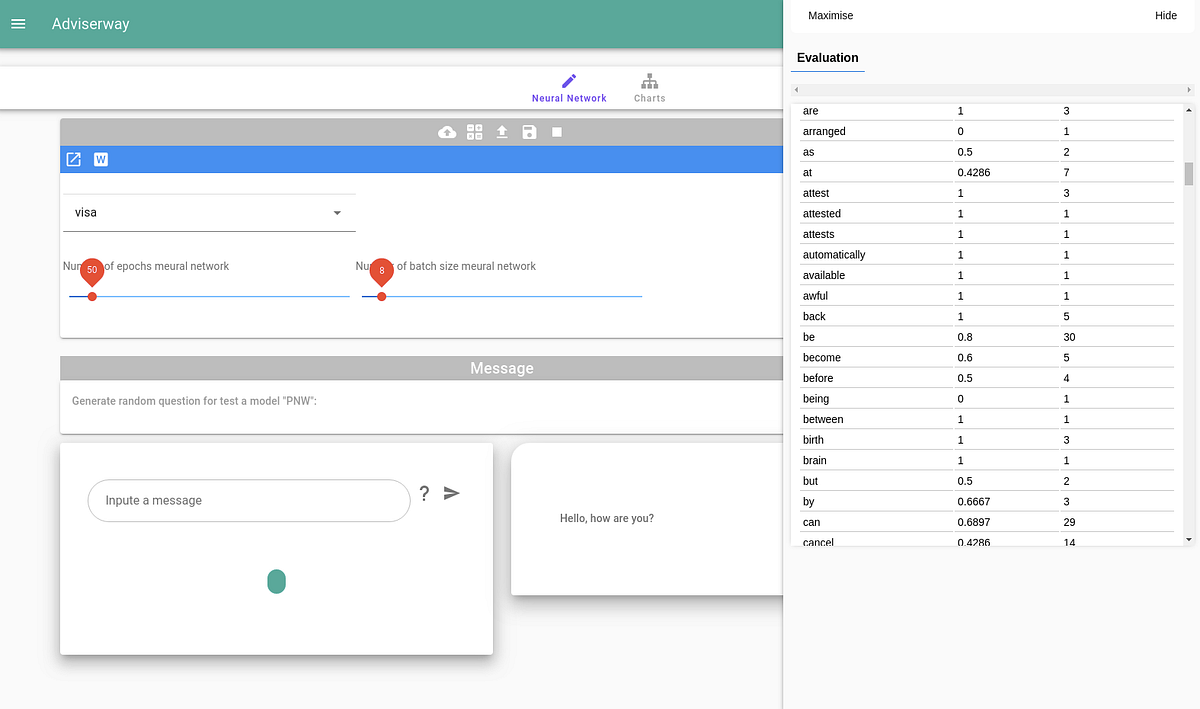Open the app navigation hamburger menu
This screenshot has height=709, width=1200.
pos(18,23)
